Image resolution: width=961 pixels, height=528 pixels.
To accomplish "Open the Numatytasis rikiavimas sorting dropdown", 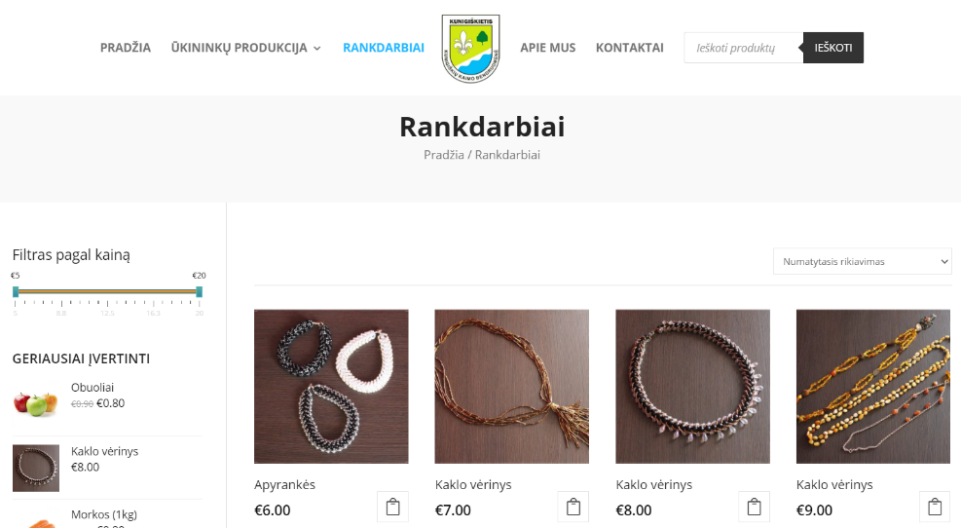I will coord(862,262).
